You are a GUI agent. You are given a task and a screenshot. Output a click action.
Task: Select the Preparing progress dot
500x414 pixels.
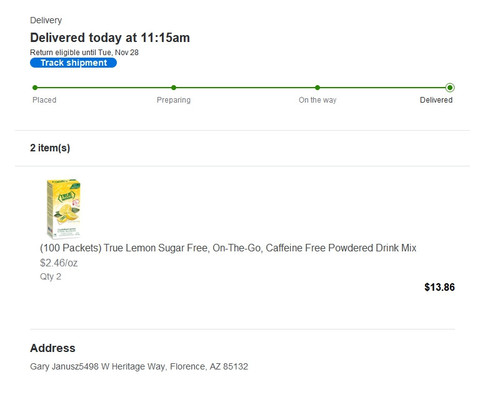pyautogui.click(x=174, y=88)
